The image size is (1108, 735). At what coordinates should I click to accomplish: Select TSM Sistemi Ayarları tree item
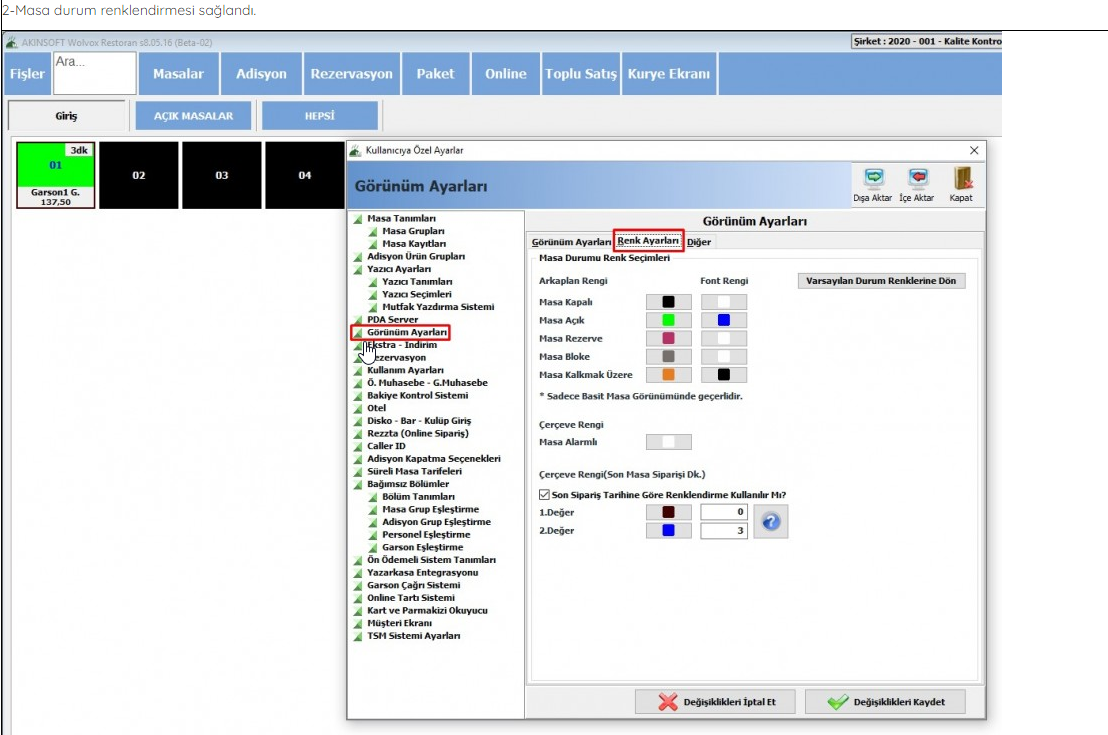point(413,636)
